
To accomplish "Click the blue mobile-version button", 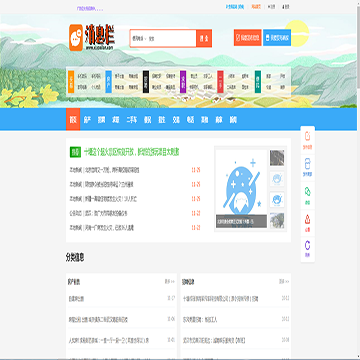I will (x=277, y=38).
